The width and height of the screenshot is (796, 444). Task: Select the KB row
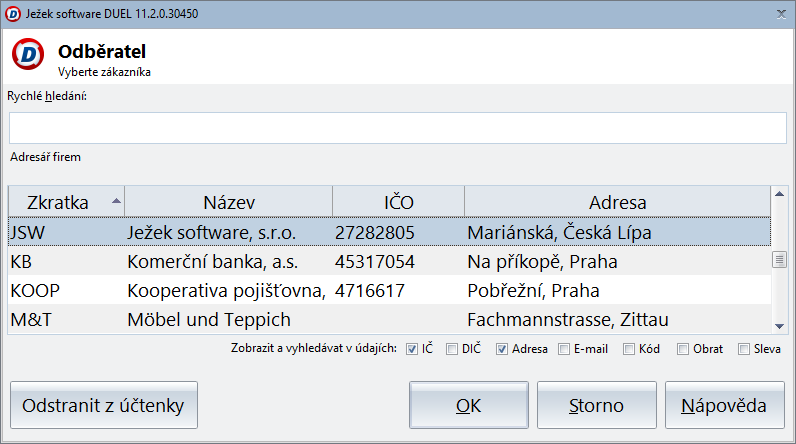[389, 261]
